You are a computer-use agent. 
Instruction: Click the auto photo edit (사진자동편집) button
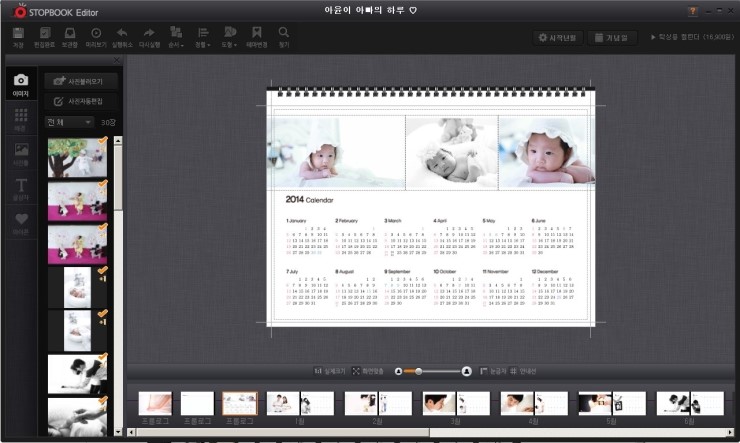81,102
